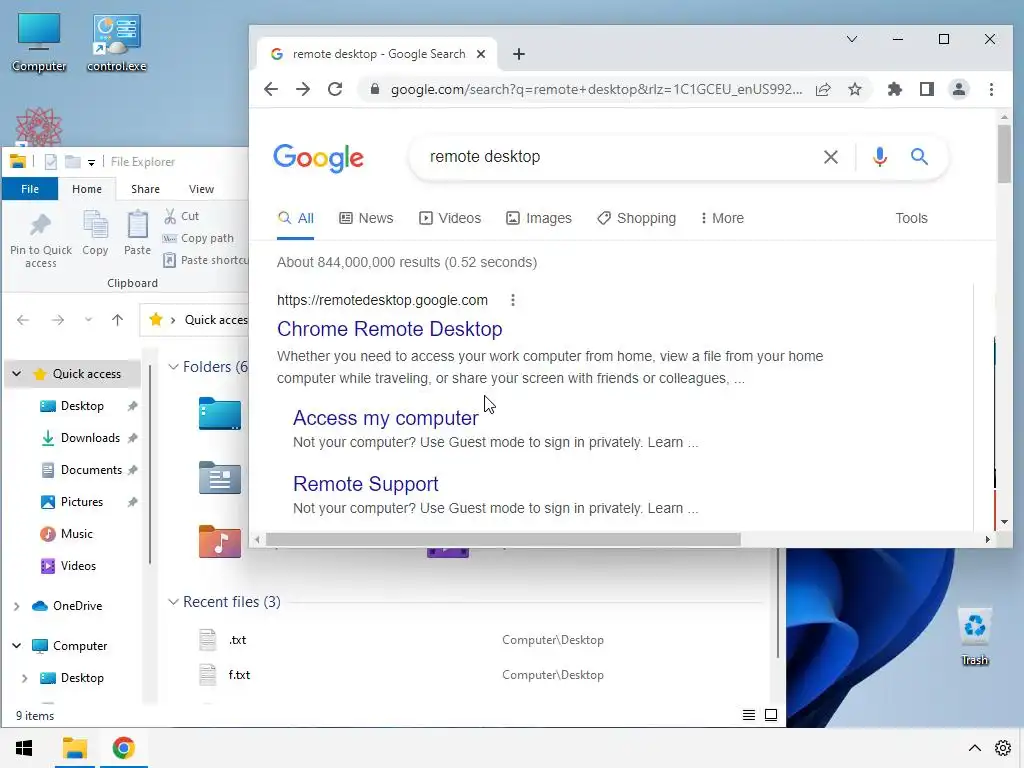This screenshot has width=1024, height=768.
Task: Open Trash on desktop
Action: (974, 637)
